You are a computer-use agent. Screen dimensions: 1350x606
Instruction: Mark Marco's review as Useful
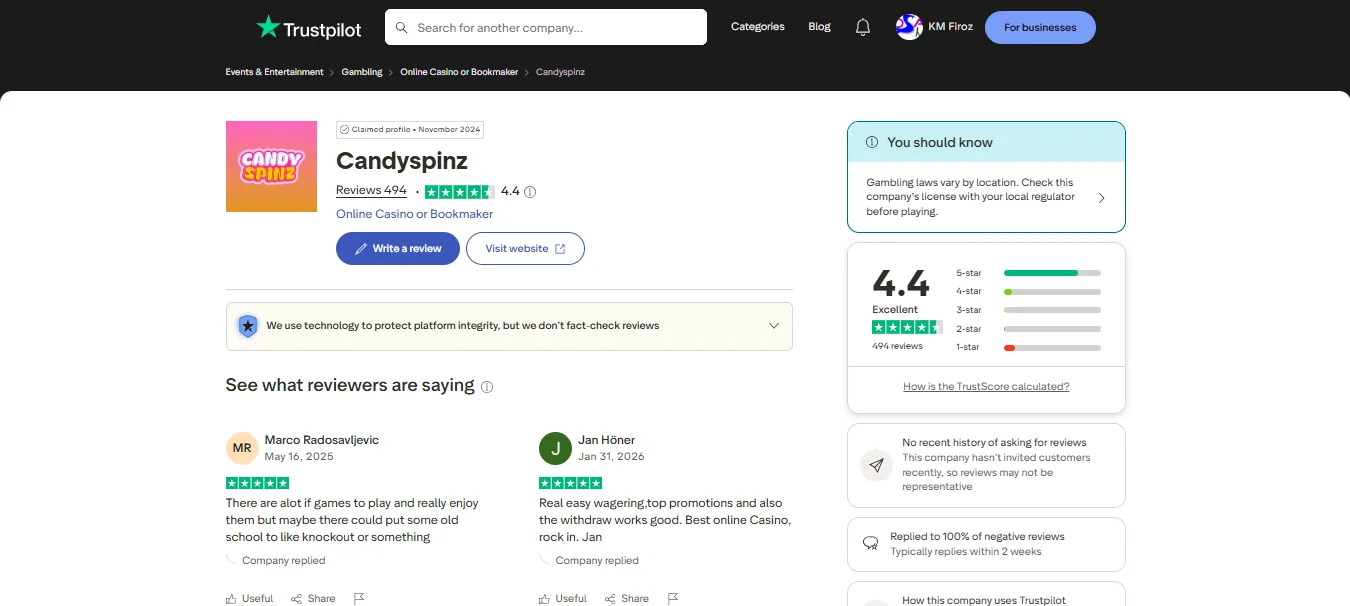250,598
